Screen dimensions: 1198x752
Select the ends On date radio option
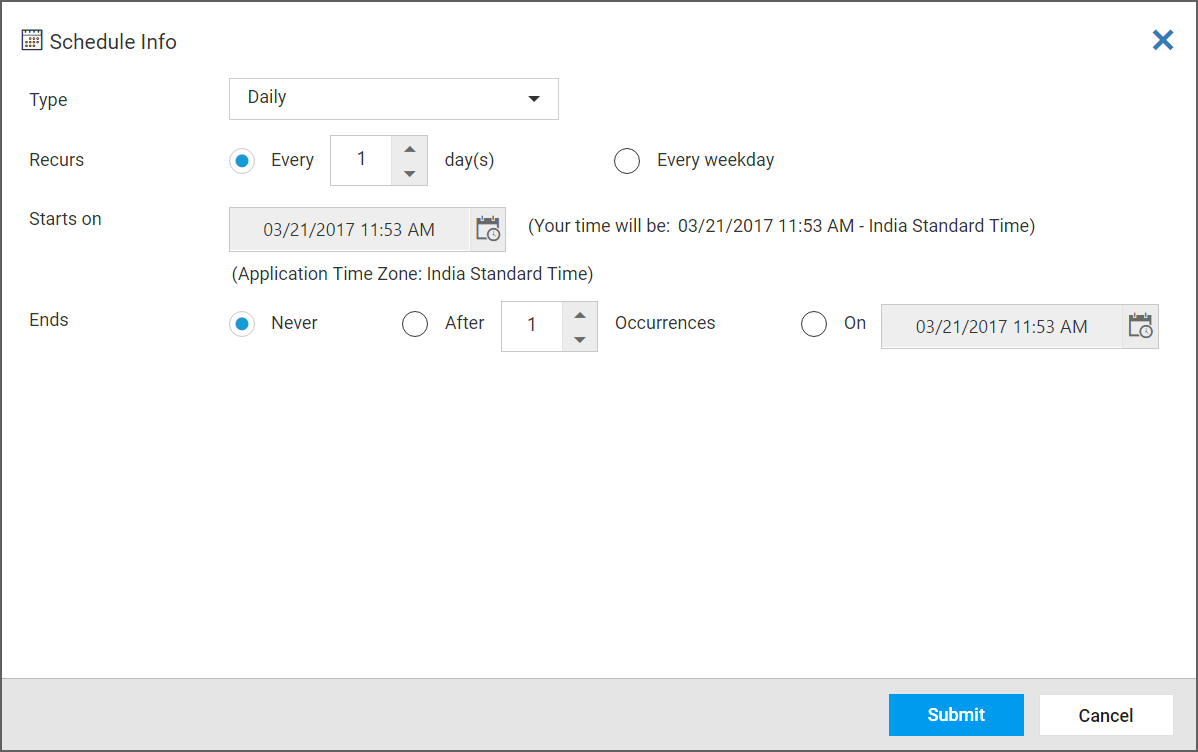click(x=814, y=324)
